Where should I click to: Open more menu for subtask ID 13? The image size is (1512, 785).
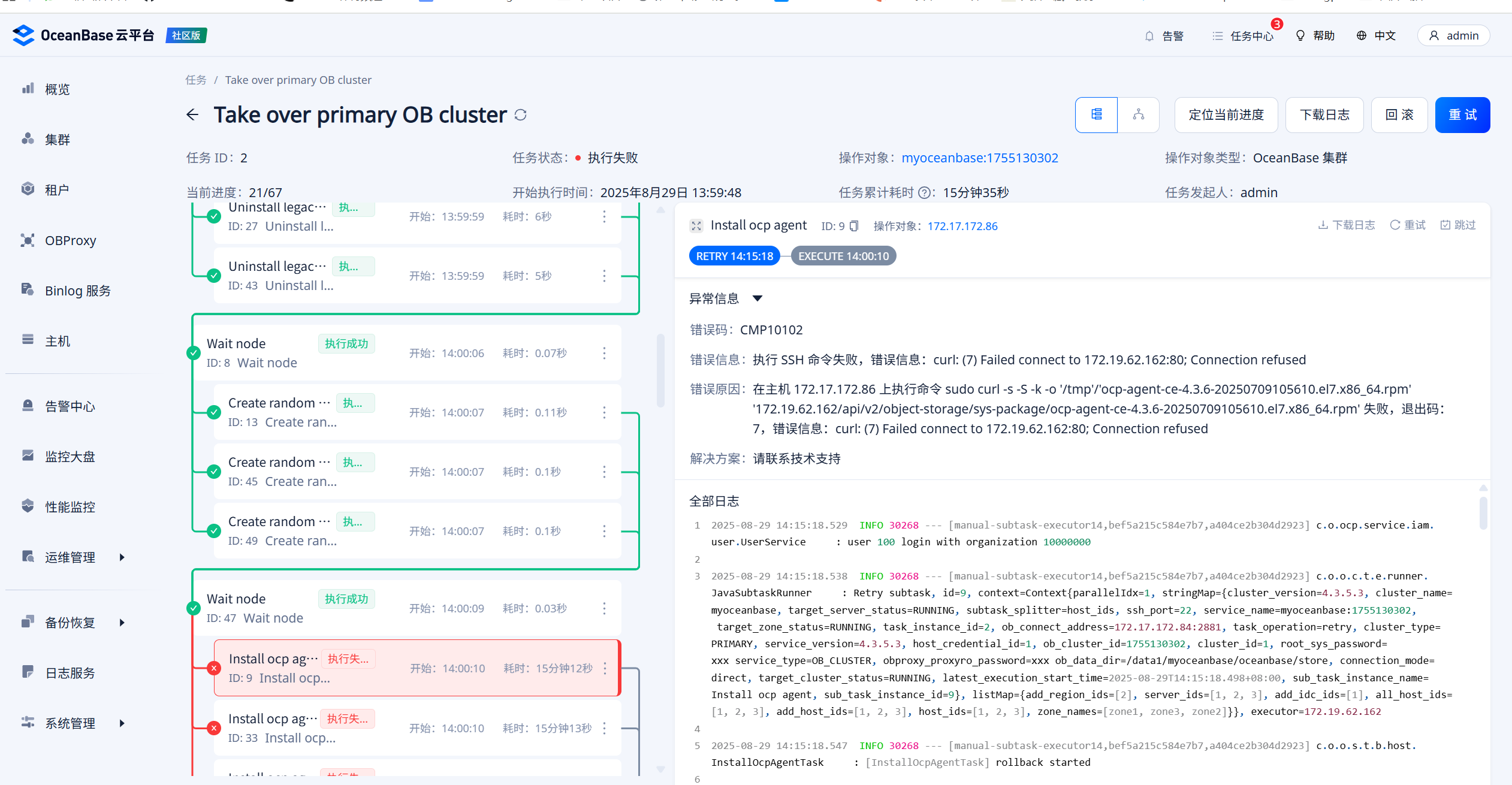[604, 412]
